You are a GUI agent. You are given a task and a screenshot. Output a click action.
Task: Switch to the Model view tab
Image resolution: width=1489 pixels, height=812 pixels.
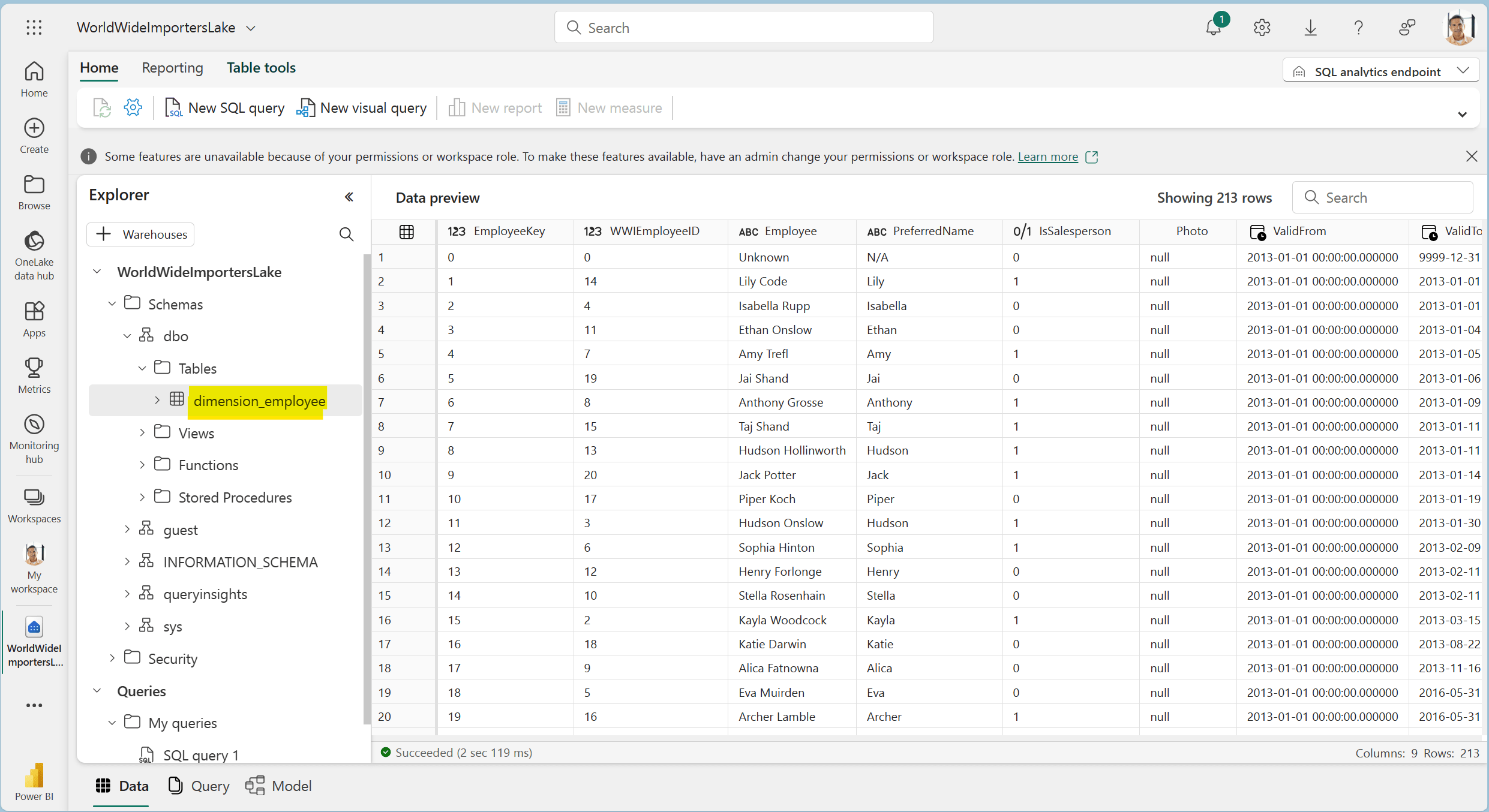click(279, 786)
